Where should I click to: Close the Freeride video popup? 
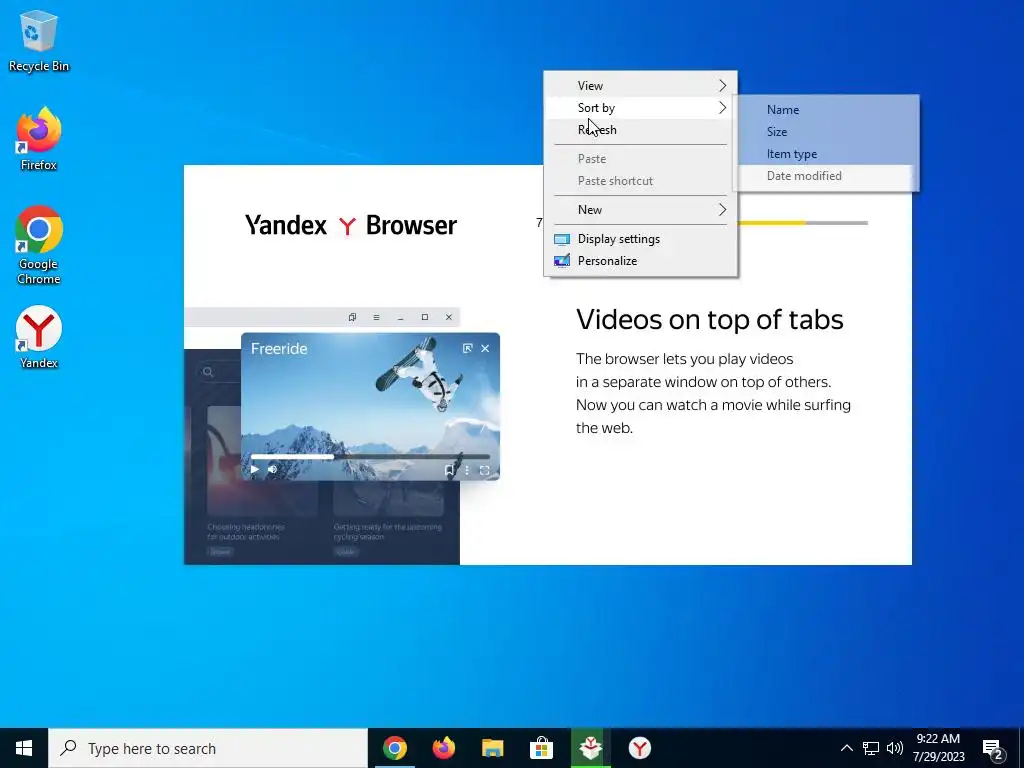485,349
